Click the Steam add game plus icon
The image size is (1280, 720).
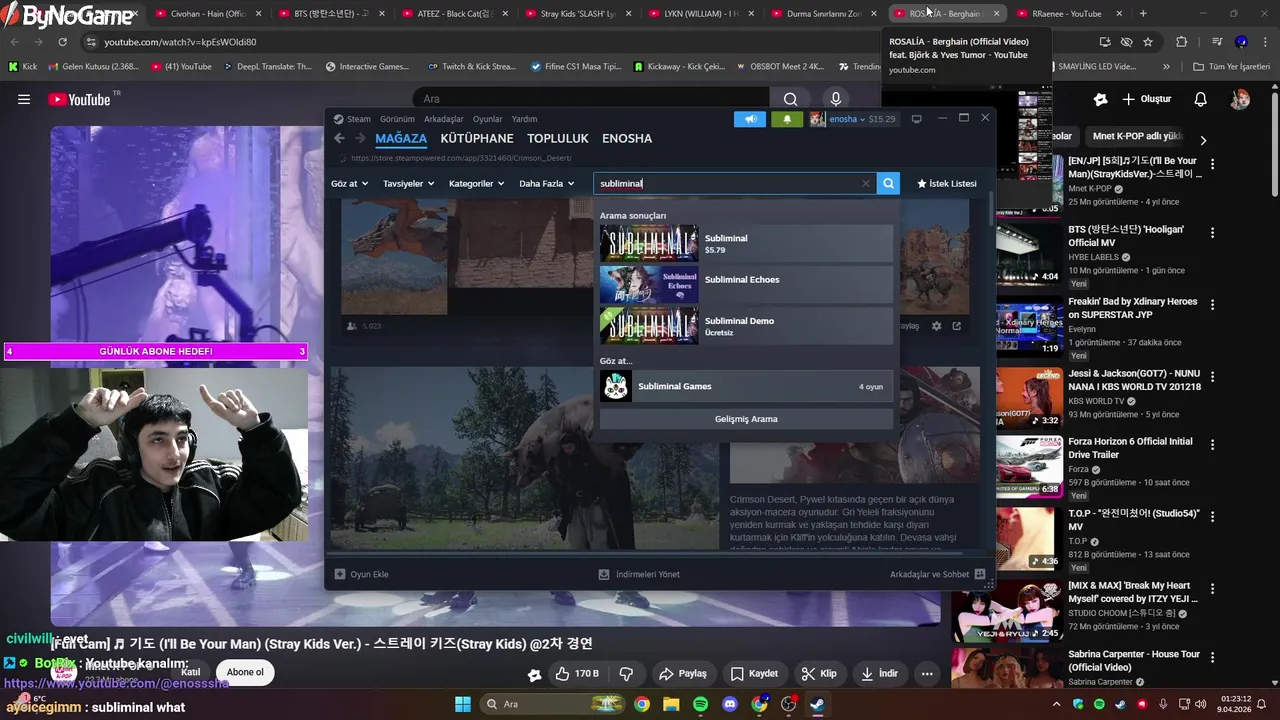pos(340,574)
